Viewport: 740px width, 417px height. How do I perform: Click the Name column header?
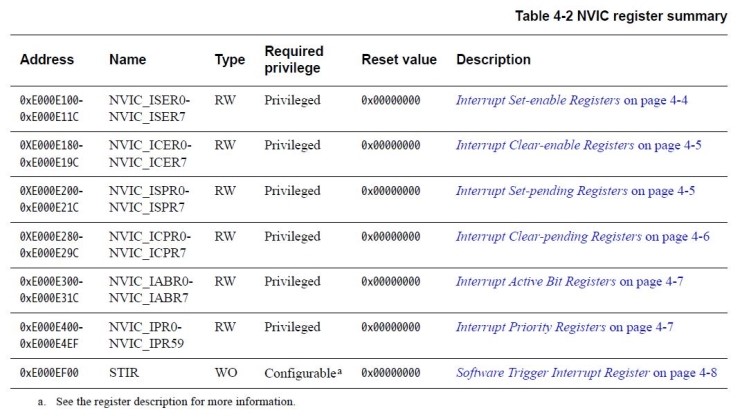[x=127, y=60]
